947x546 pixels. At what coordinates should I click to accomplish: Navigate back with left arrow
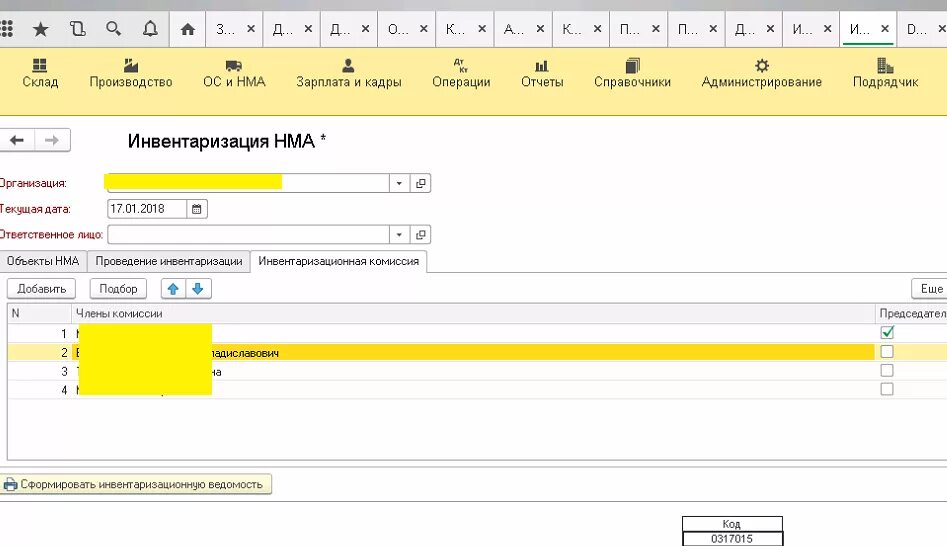(x=17, y=140)
